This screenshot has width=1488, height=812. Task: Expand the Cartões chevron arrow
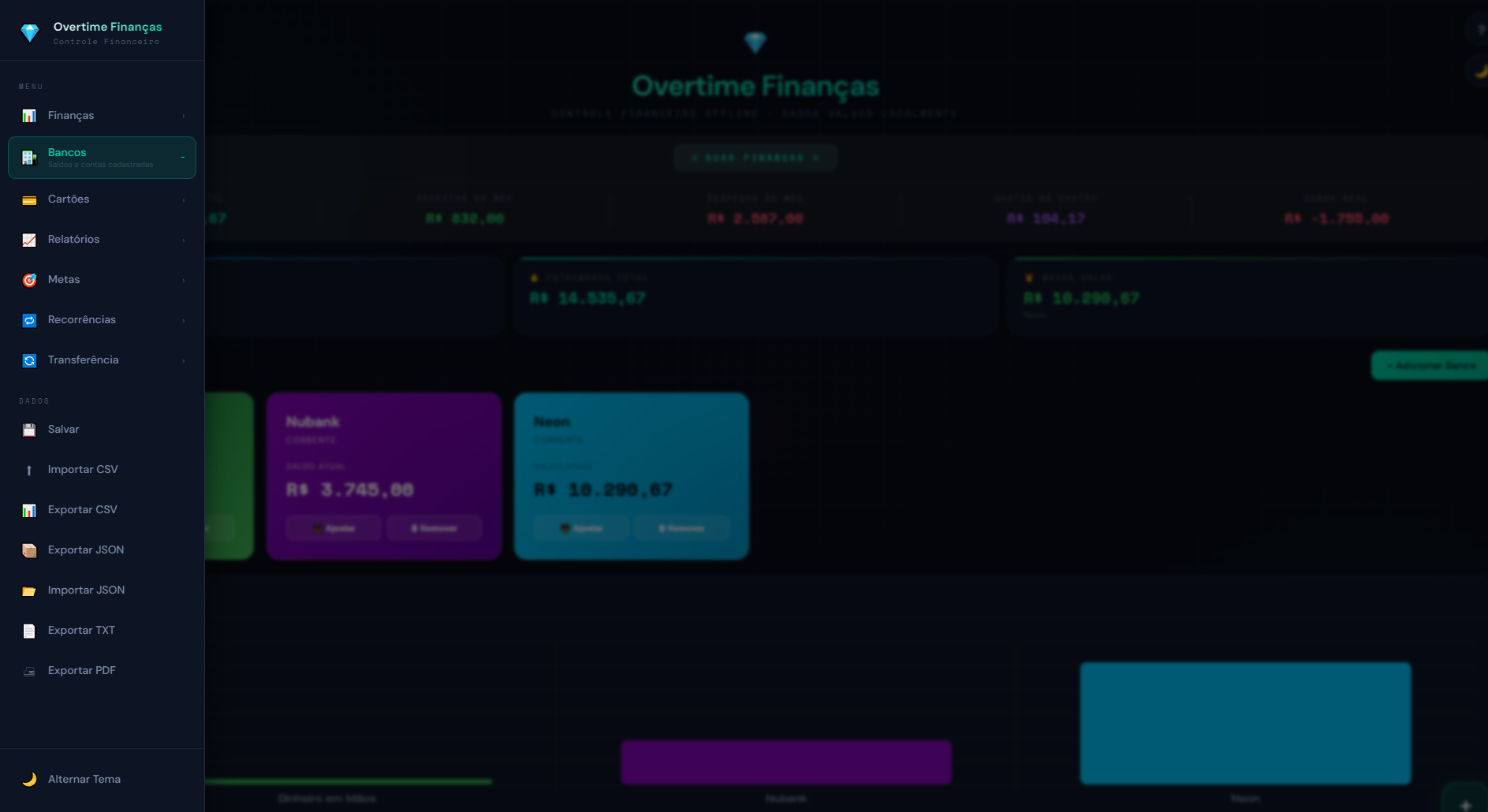[183, 199]
